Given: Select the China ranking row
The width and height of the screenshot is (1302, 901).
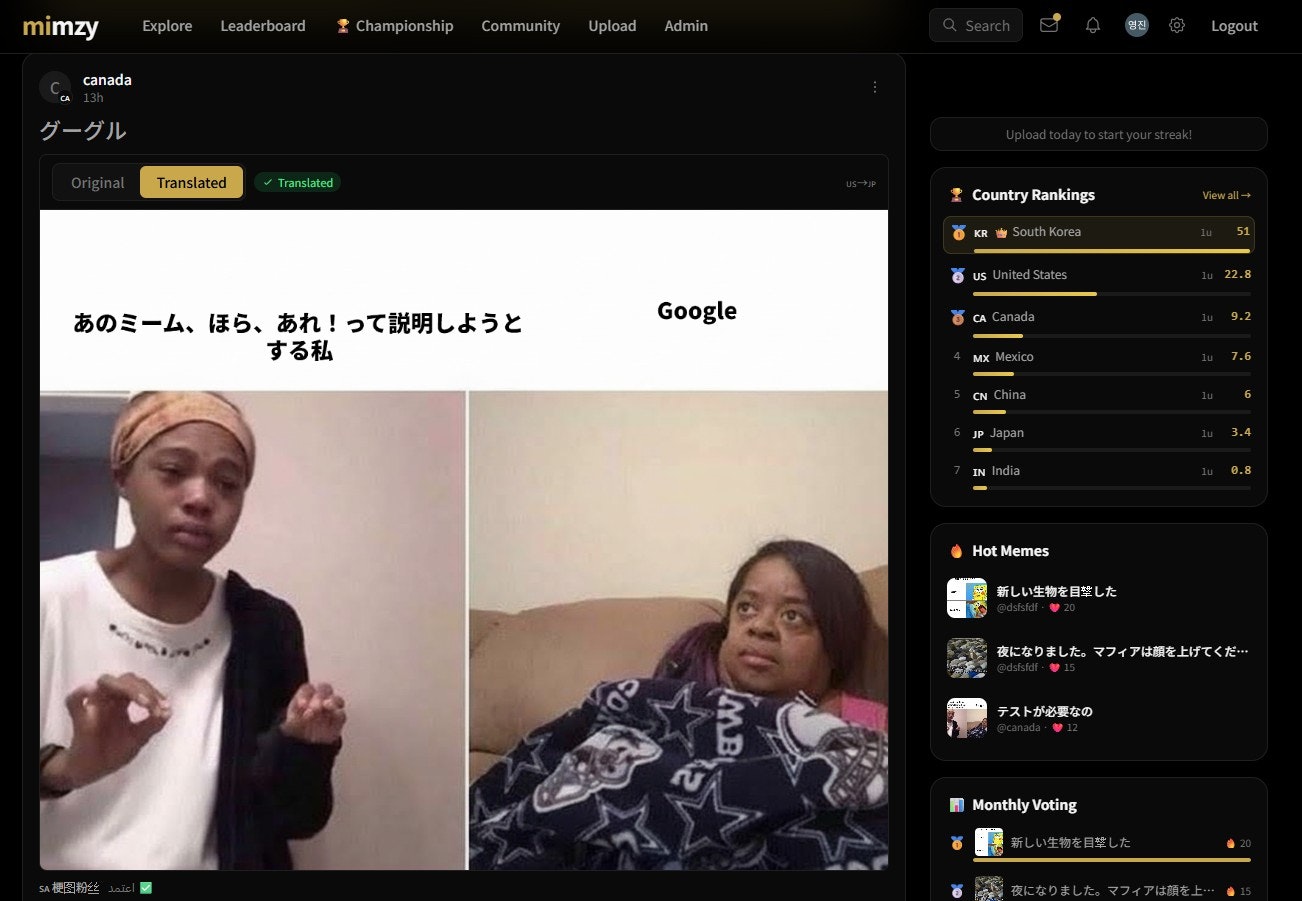Looking at the screenshot, I should (x=1099, y=398).
